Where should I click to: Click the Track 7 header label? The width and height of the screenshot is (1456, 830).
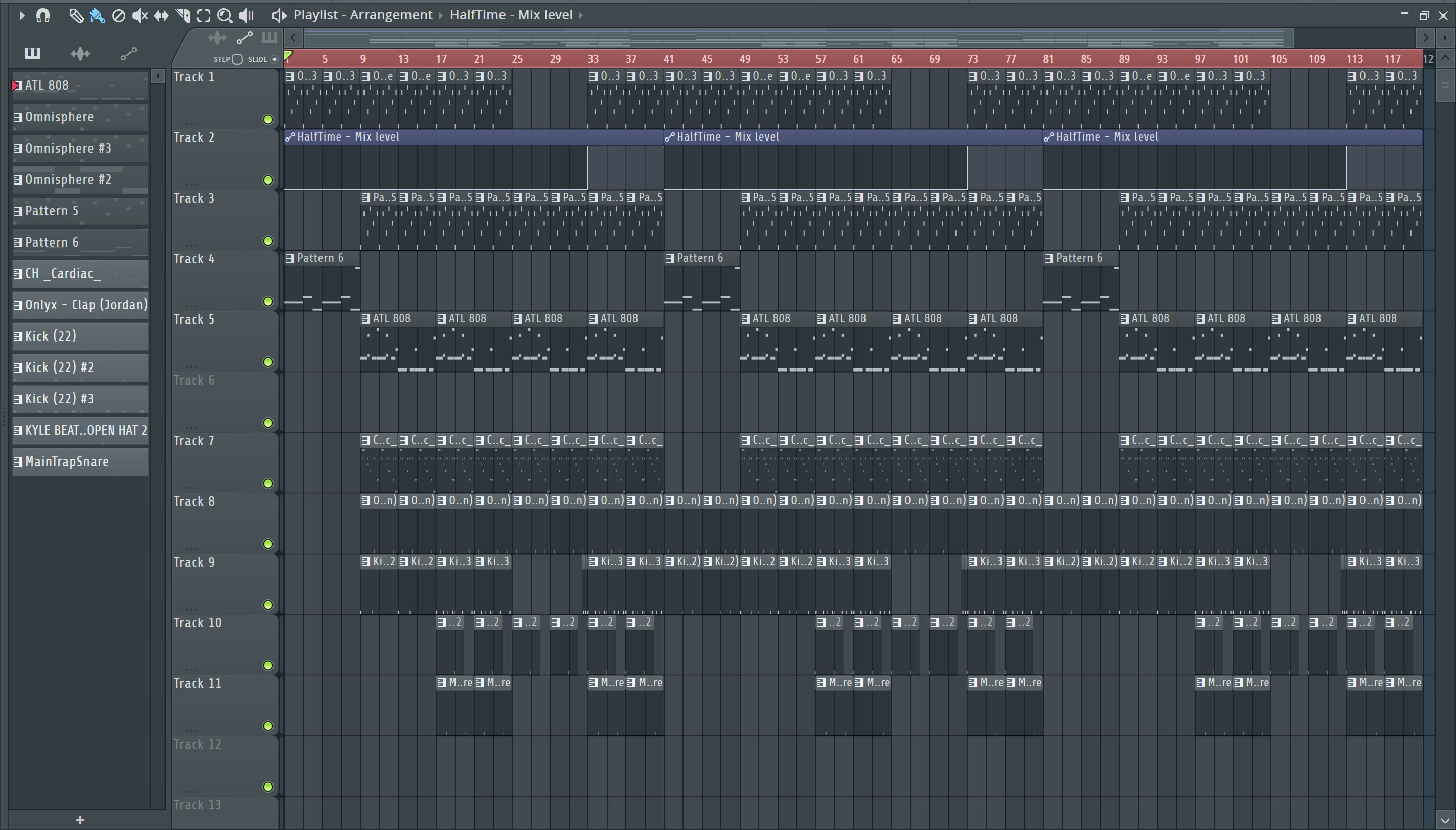tap(194, 441)
